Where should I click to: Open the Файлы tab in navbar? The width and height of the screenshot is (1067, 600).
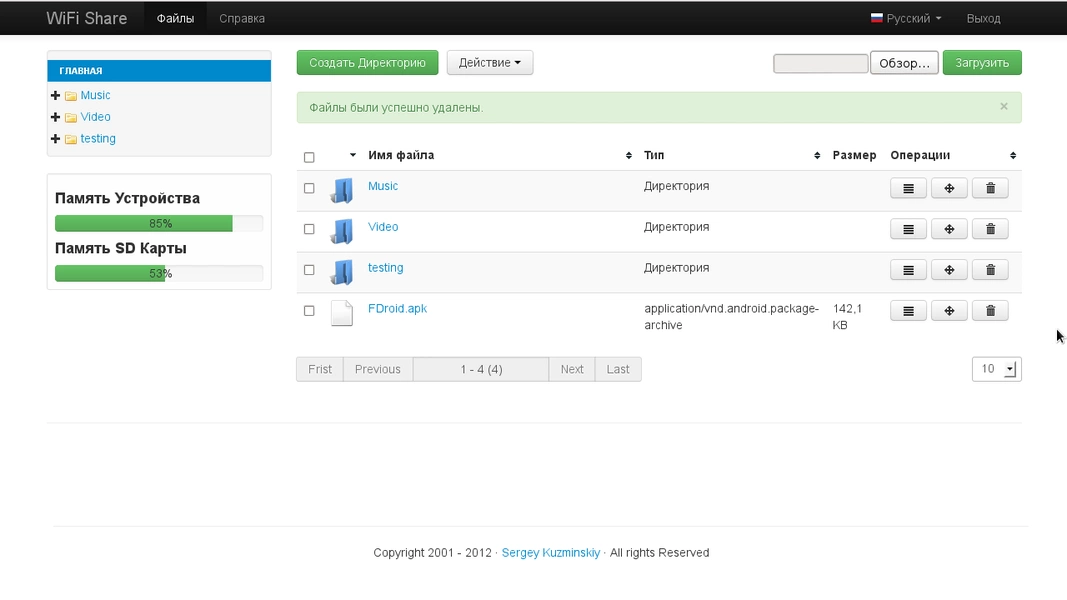click(x=176, y=18)
